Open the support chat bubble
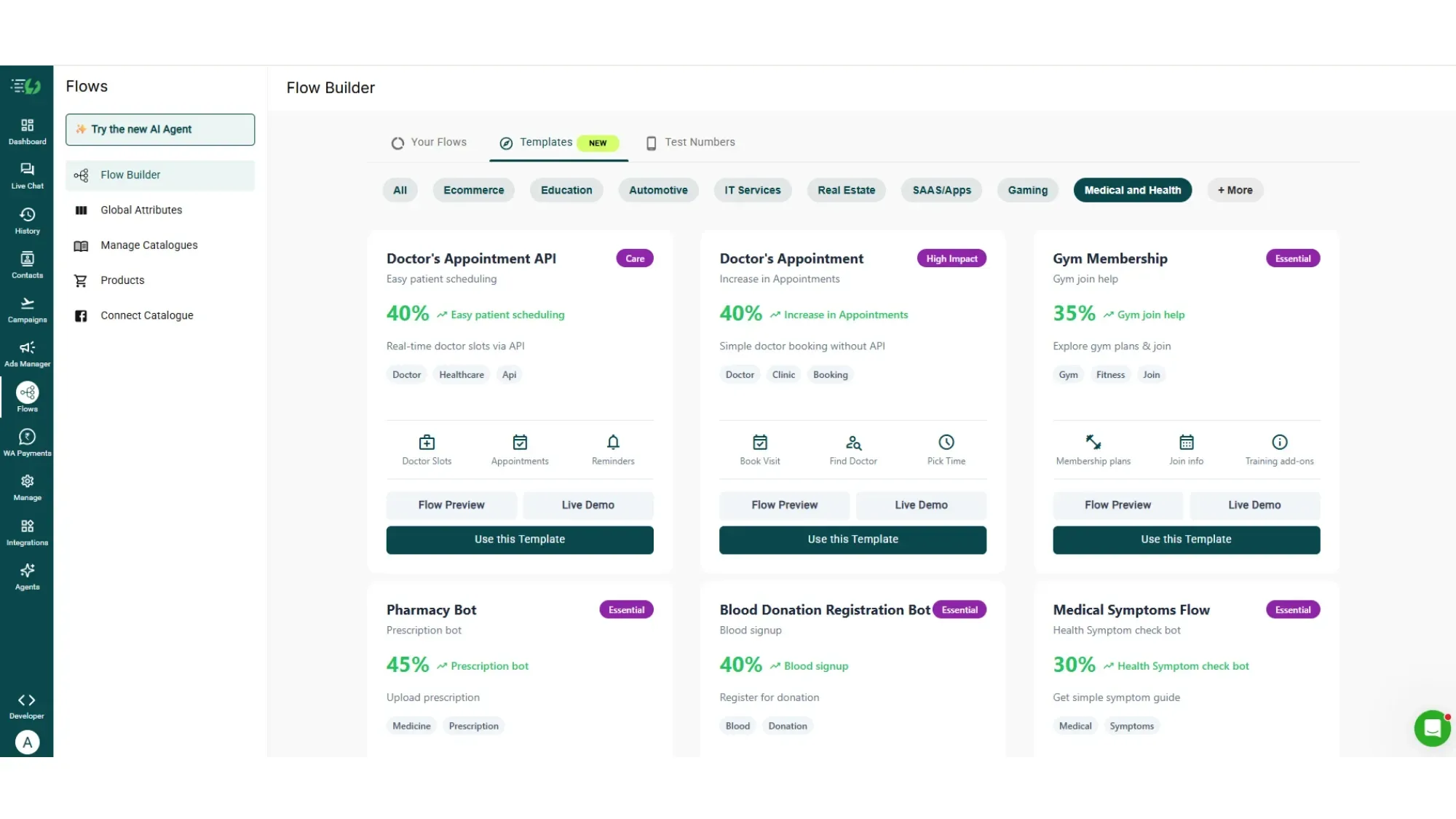This screenshot has height=819, width=1456. coord(1432,728)
